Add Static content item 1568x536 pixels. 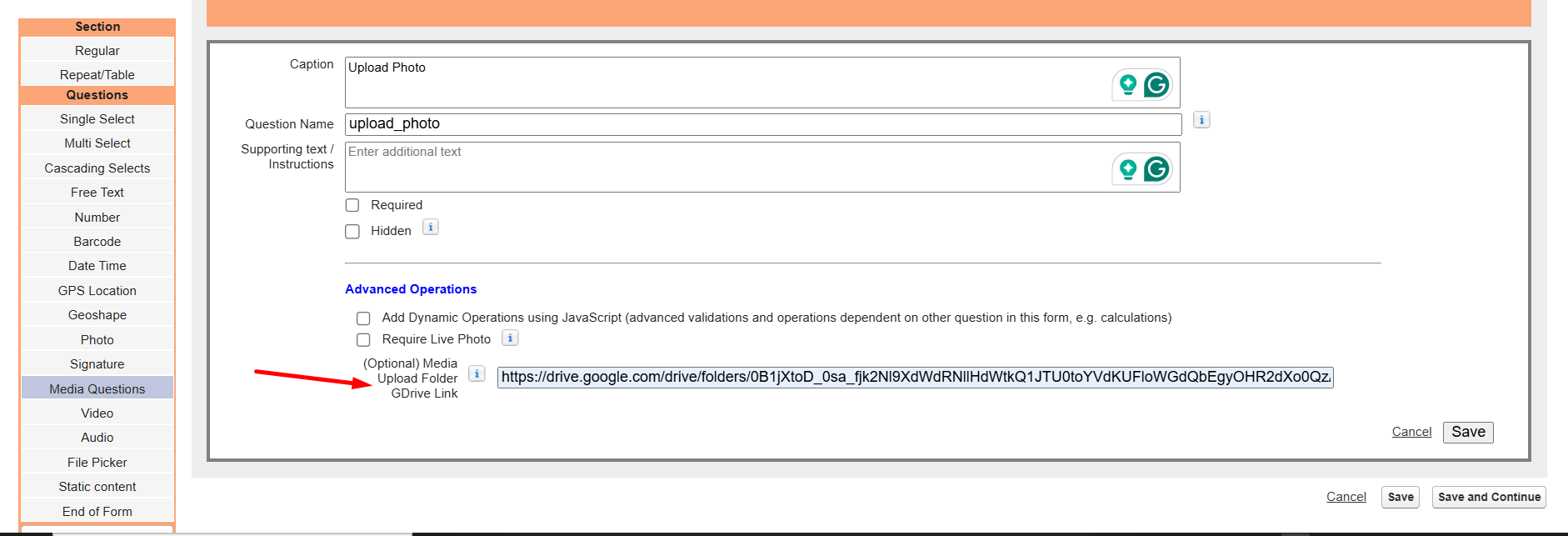point(97,487)
